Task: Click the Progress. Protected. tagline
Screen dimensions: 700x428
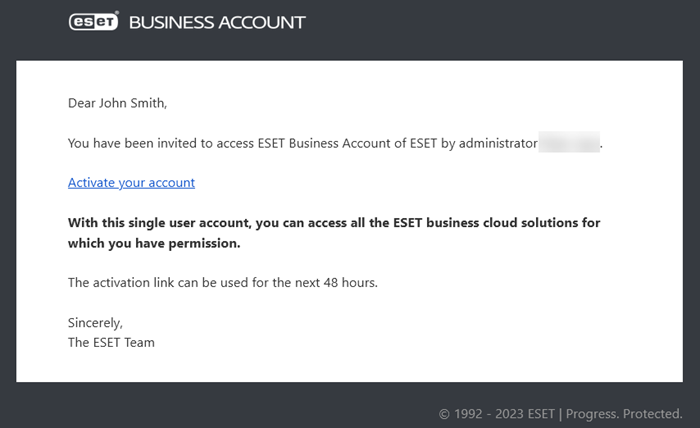Action: (624, 414)
